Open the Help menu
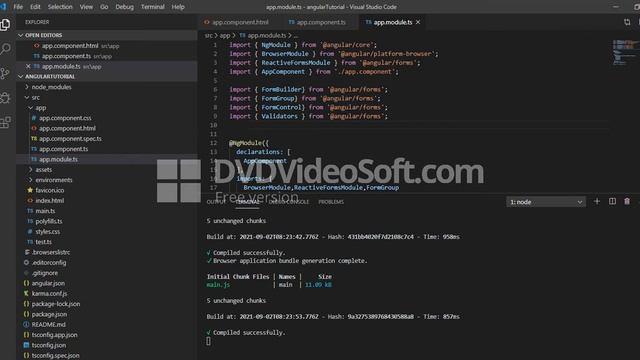The height and width of the screenshot is (360, 640). tap(178, 7)
